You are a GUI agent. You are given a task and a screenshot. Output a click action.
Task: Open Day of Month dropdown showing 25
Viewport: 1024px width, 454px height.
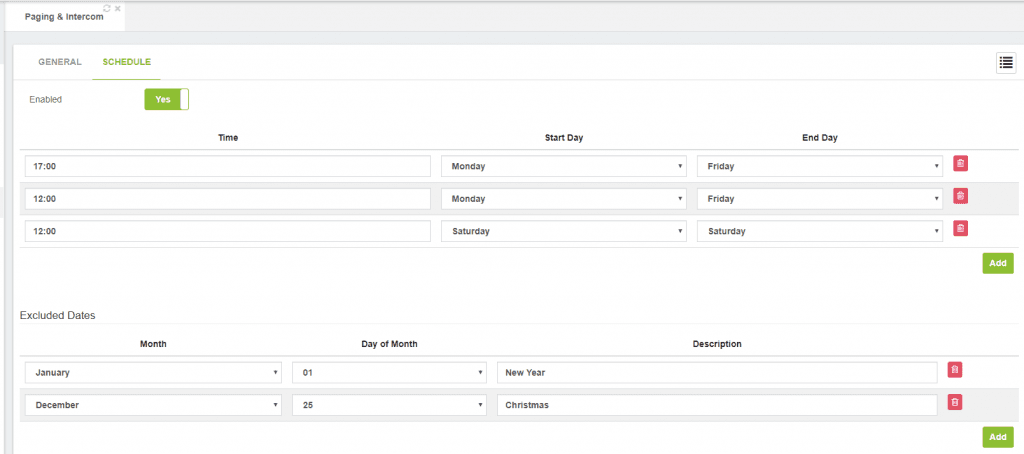tap(389, 405)
